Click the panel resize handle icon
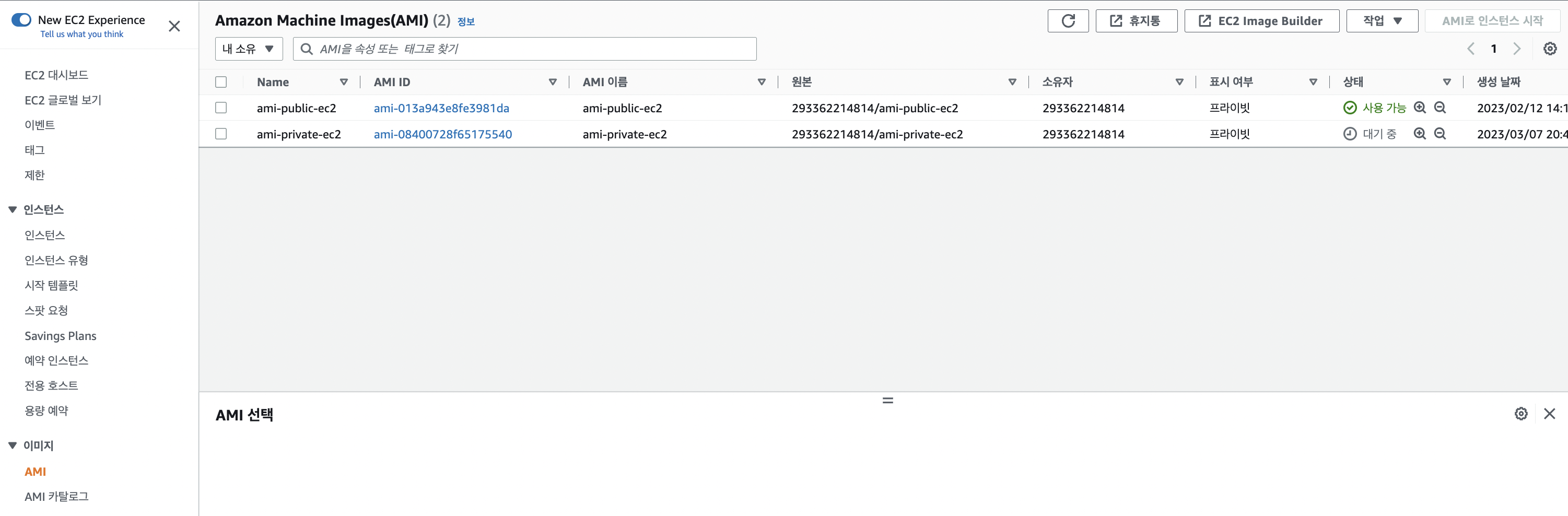The width and height of the screenshot is (1568, 516). tap(888, 401)
